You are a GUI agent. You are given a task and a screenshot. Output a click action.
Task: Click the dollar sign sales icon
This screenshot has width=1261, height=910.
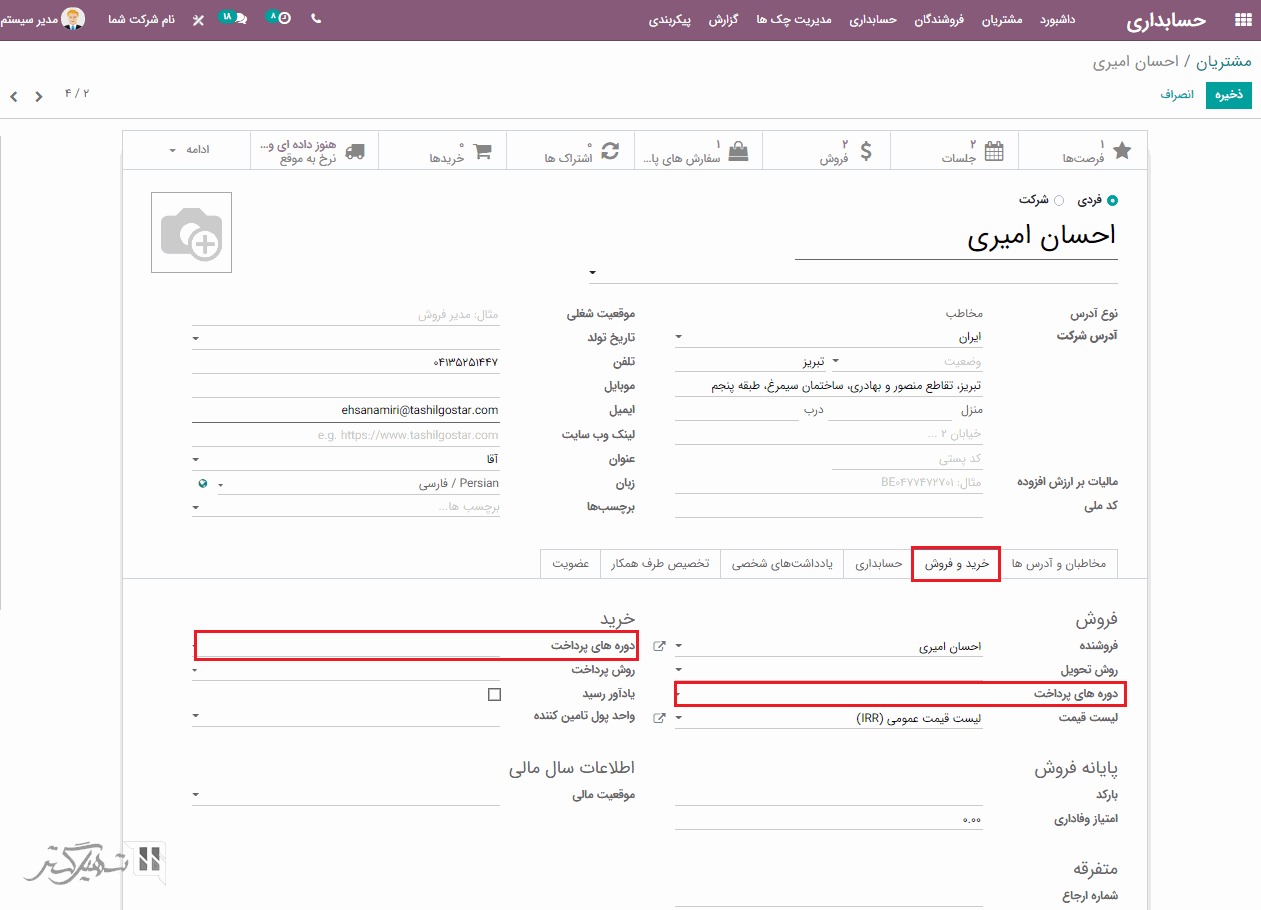coord(866,151)
